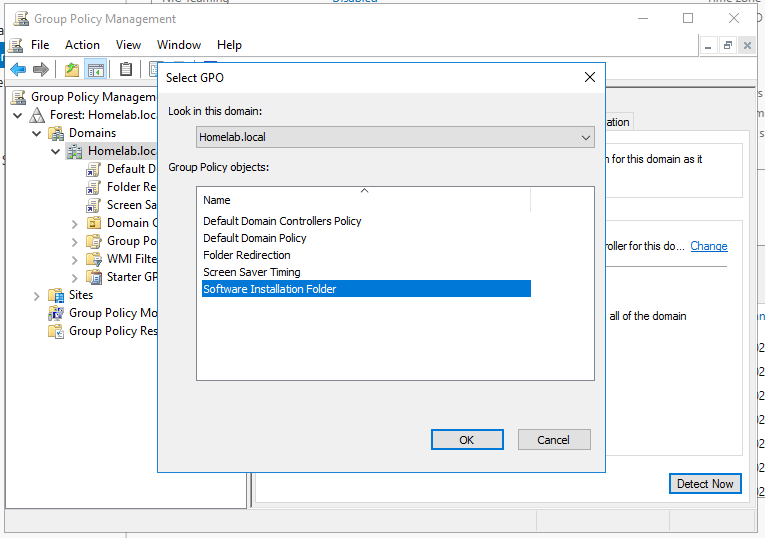Expand the Starter GPOs node

coord(74,278)
